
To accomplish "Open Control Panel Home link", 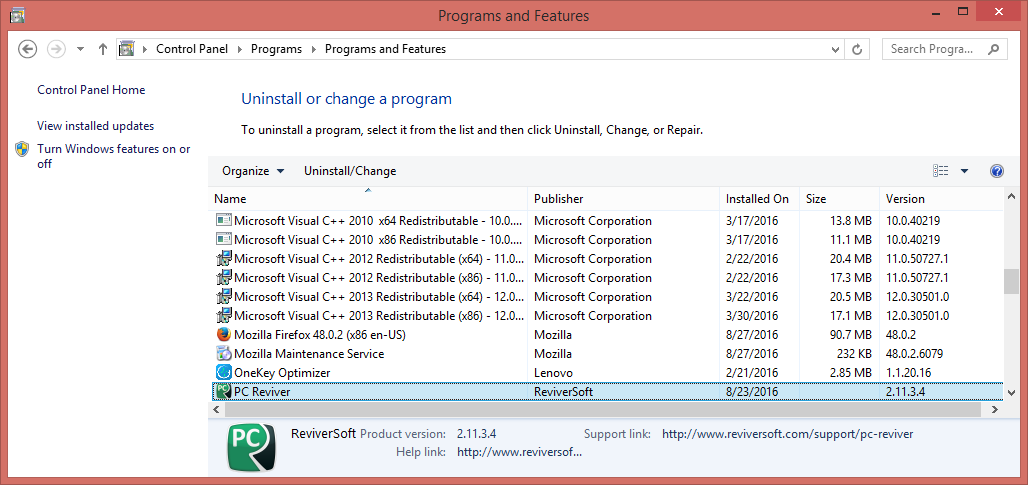I will (91, 90).
